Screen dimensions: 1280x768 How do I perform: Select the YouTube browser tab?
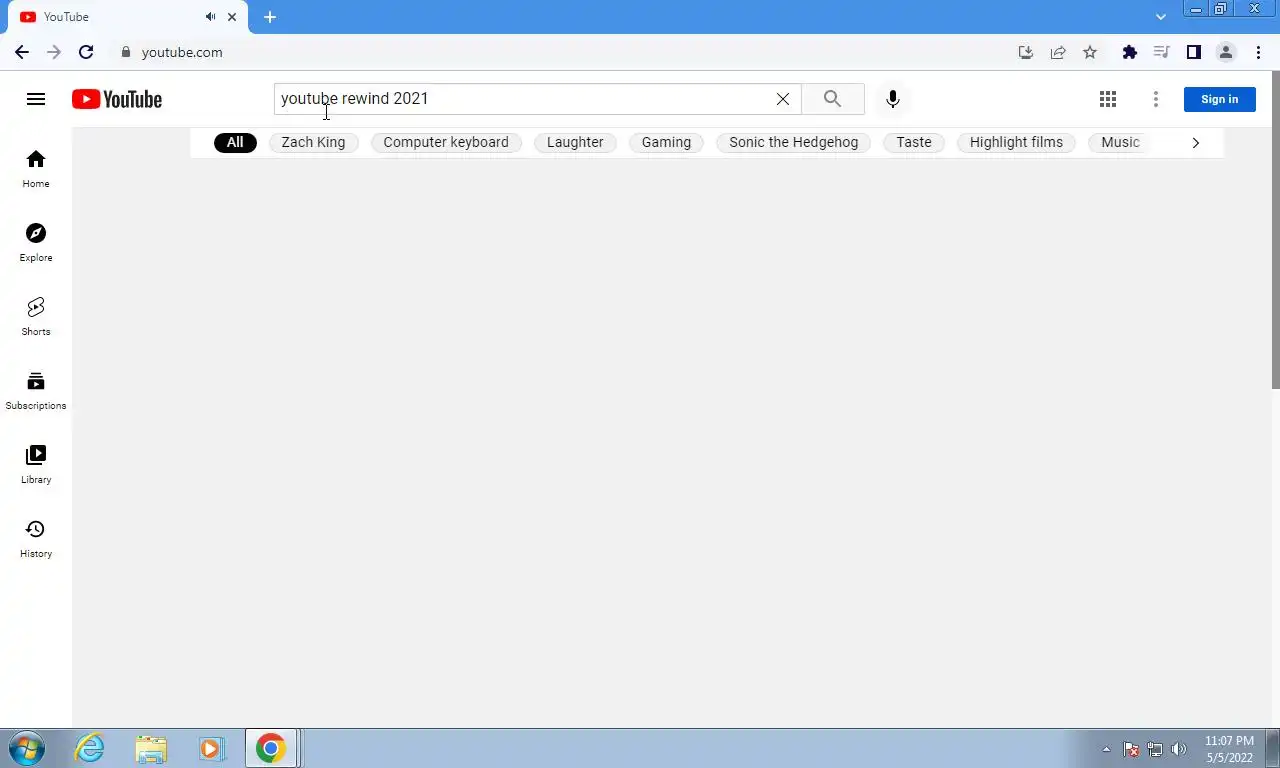click(x=128, y=17)
